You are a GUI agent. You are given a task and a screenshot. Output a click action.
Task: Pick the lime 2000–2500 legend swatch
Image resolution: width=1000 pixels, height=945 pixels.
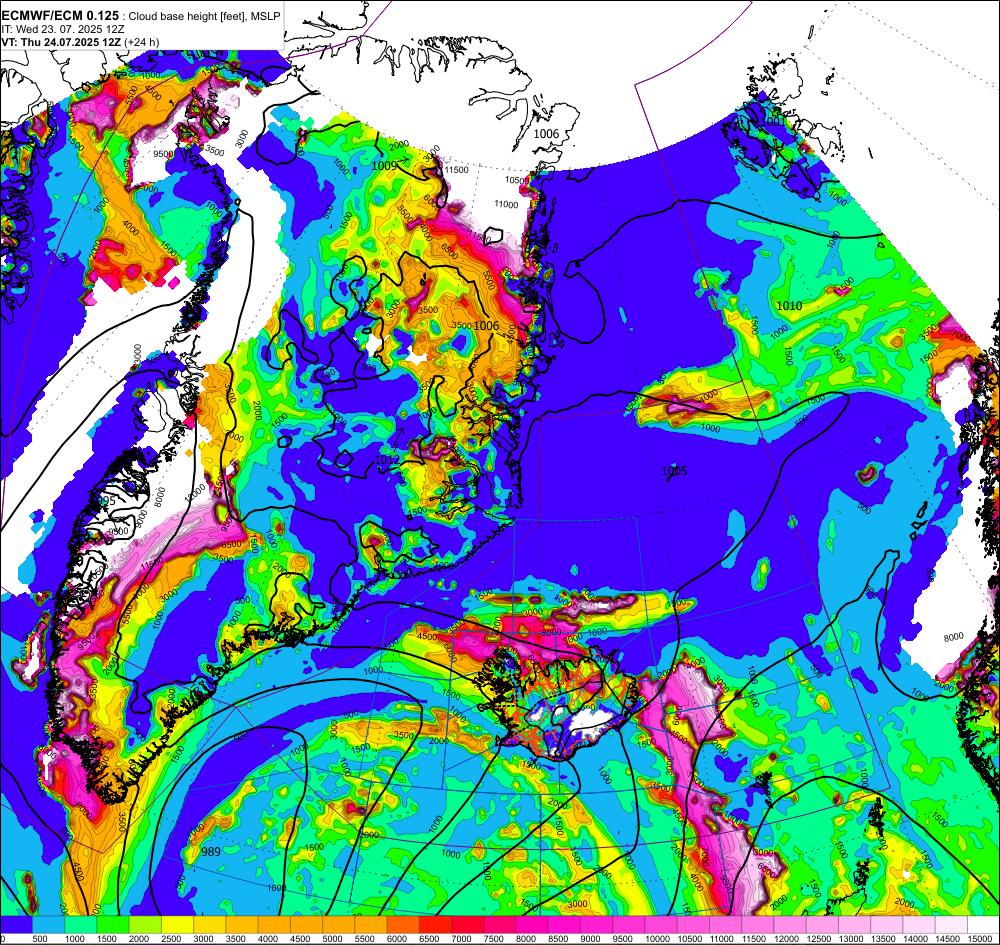tap(146, 925)
